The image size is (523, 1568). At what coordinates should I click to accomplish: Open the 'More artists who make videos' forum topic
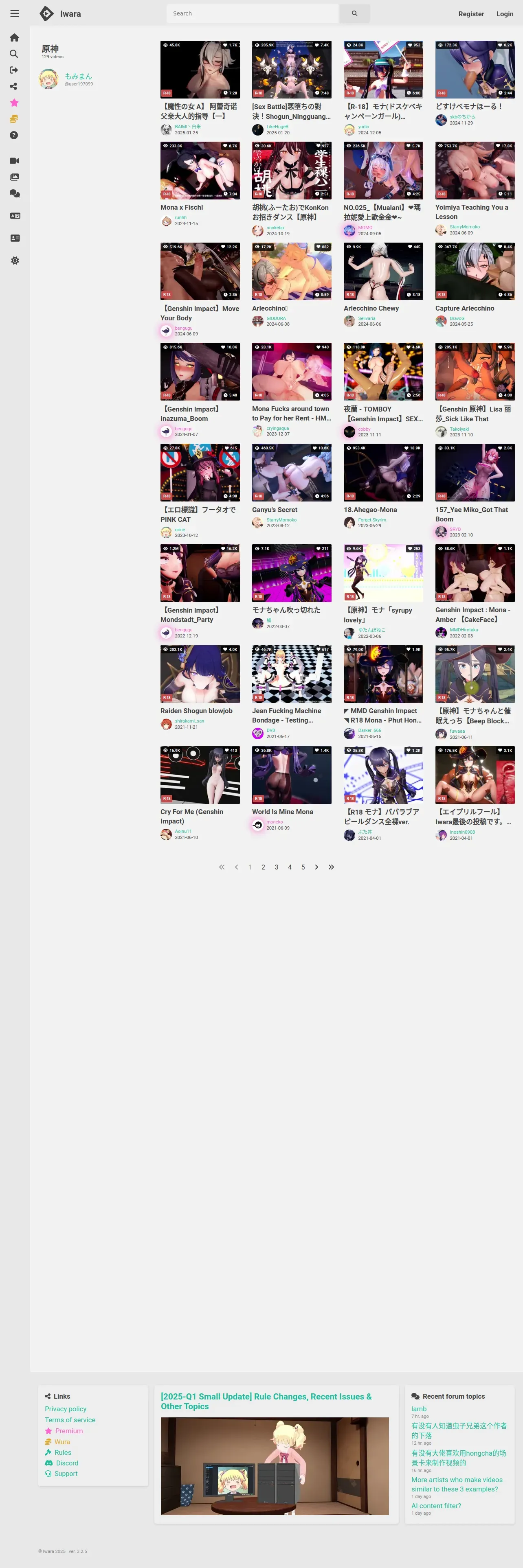click(x=457, y=1484)
